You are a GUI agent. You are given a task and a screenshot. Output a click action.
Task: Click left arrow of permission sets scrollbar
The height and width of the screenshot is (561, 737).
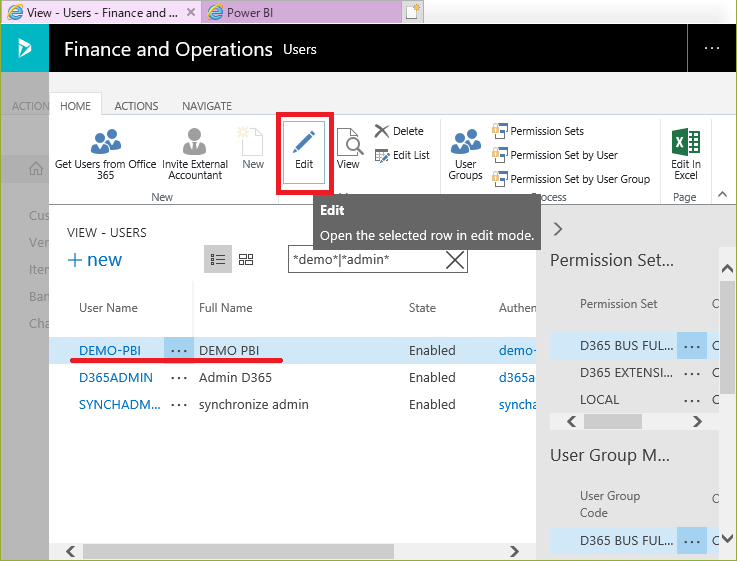(x=572, y=421)
